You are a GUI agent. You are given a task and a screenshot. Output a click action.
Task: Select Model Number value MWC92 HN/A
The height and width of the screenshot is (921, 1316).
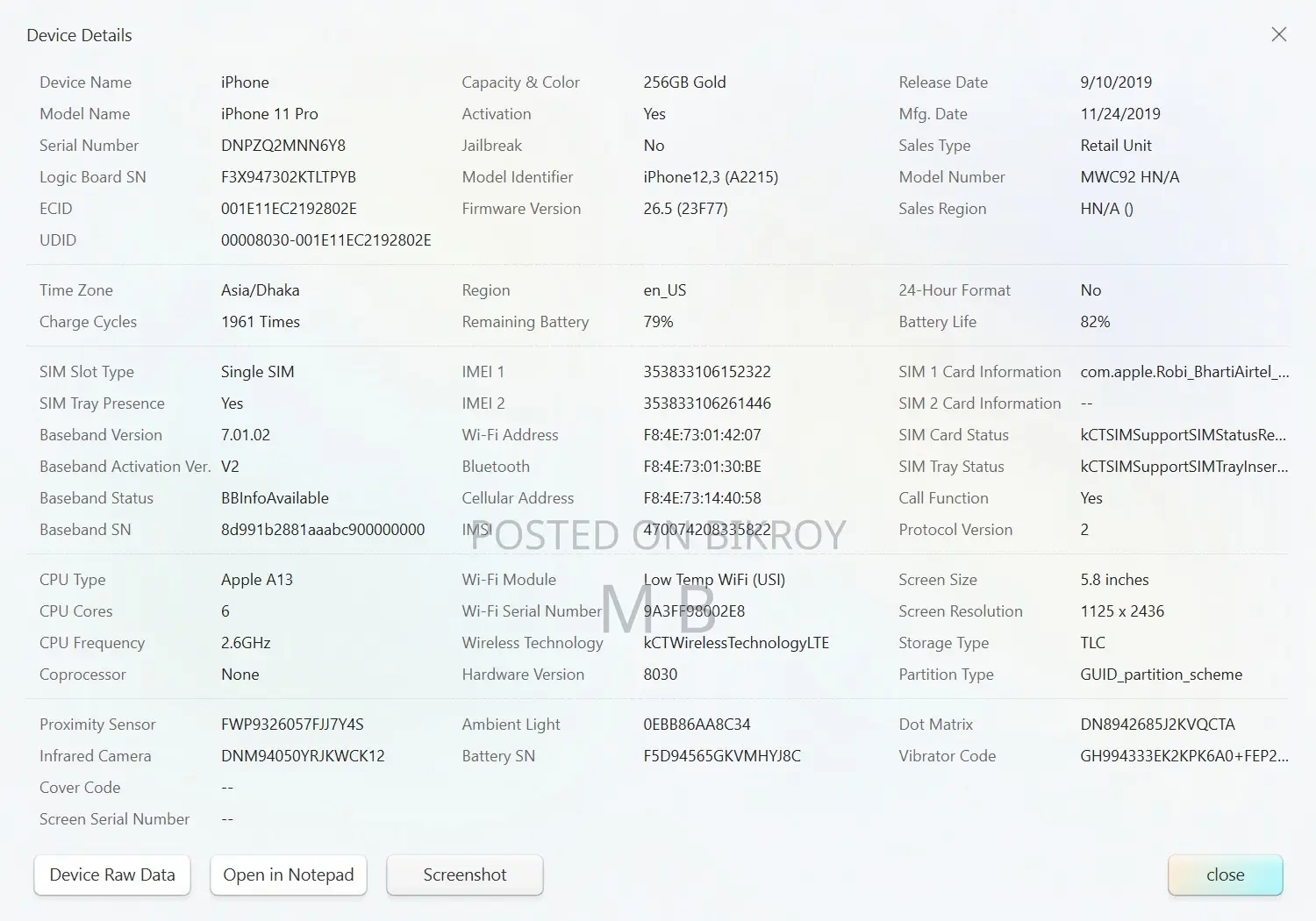point(1130,177)
